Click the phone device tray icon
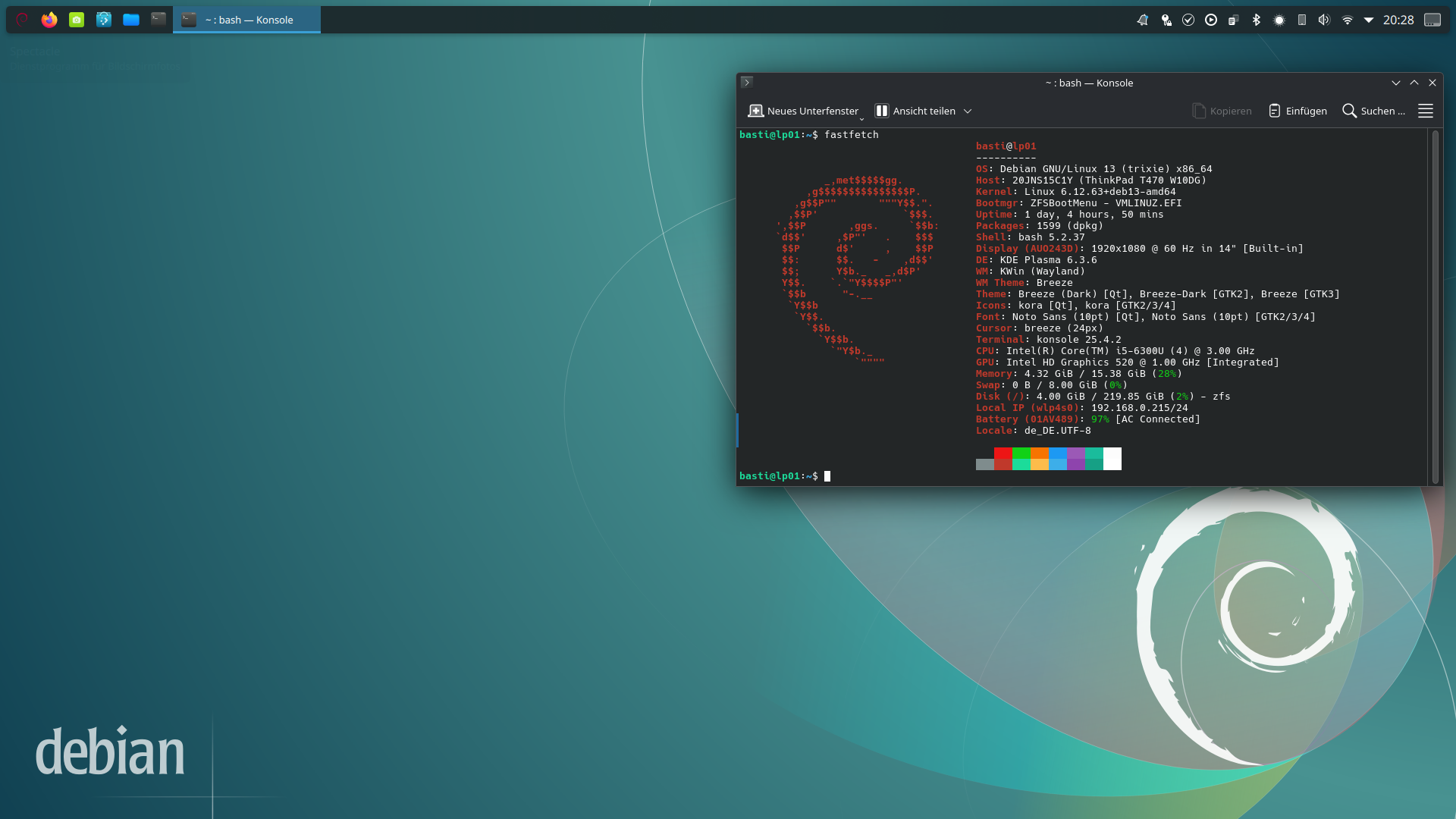Image resolution: width=1456 pixels, height=819 pixels. coord(1302,20)
